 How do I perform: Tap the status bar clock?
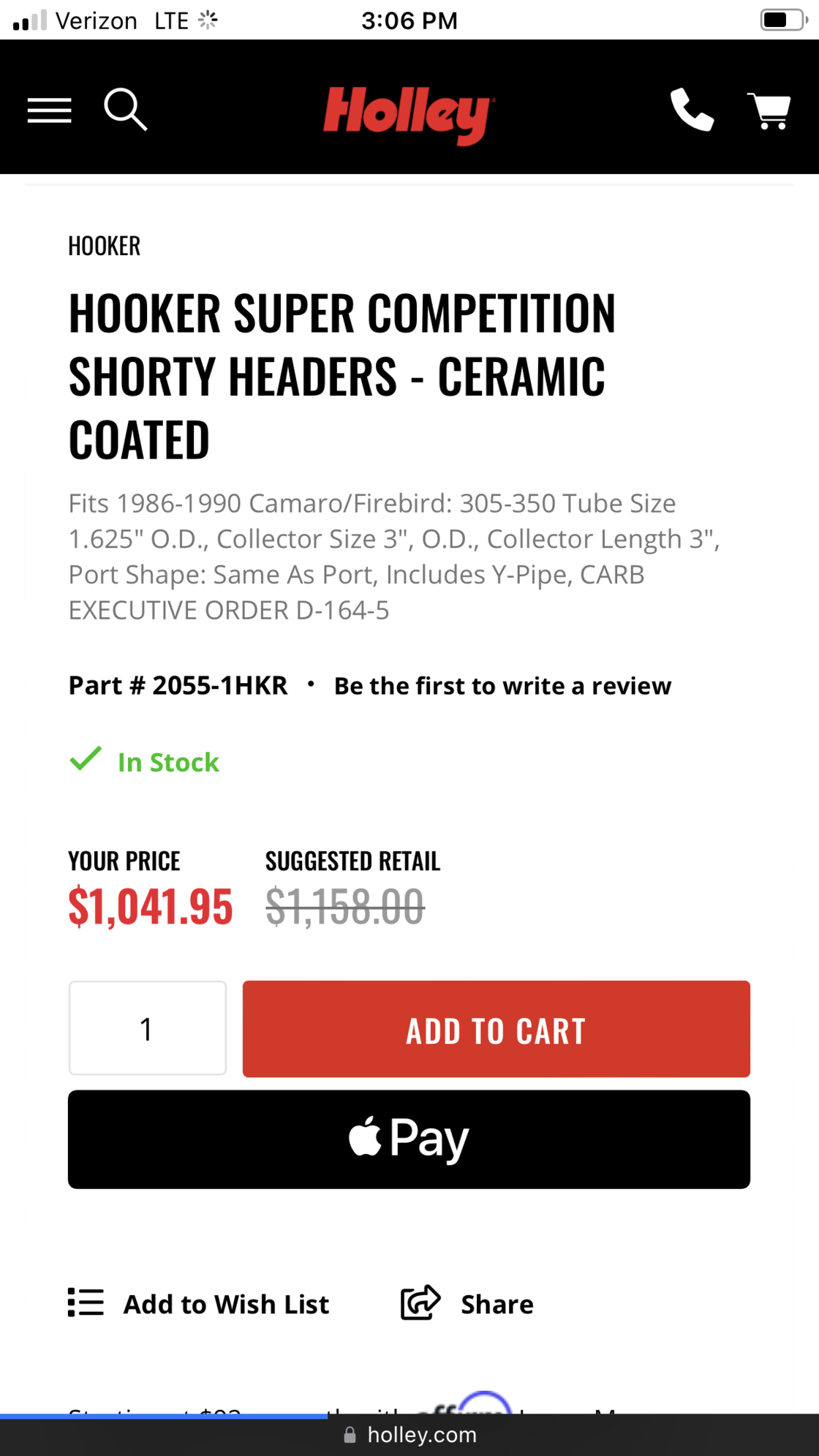pyautogui.click(x=409, y=20)
